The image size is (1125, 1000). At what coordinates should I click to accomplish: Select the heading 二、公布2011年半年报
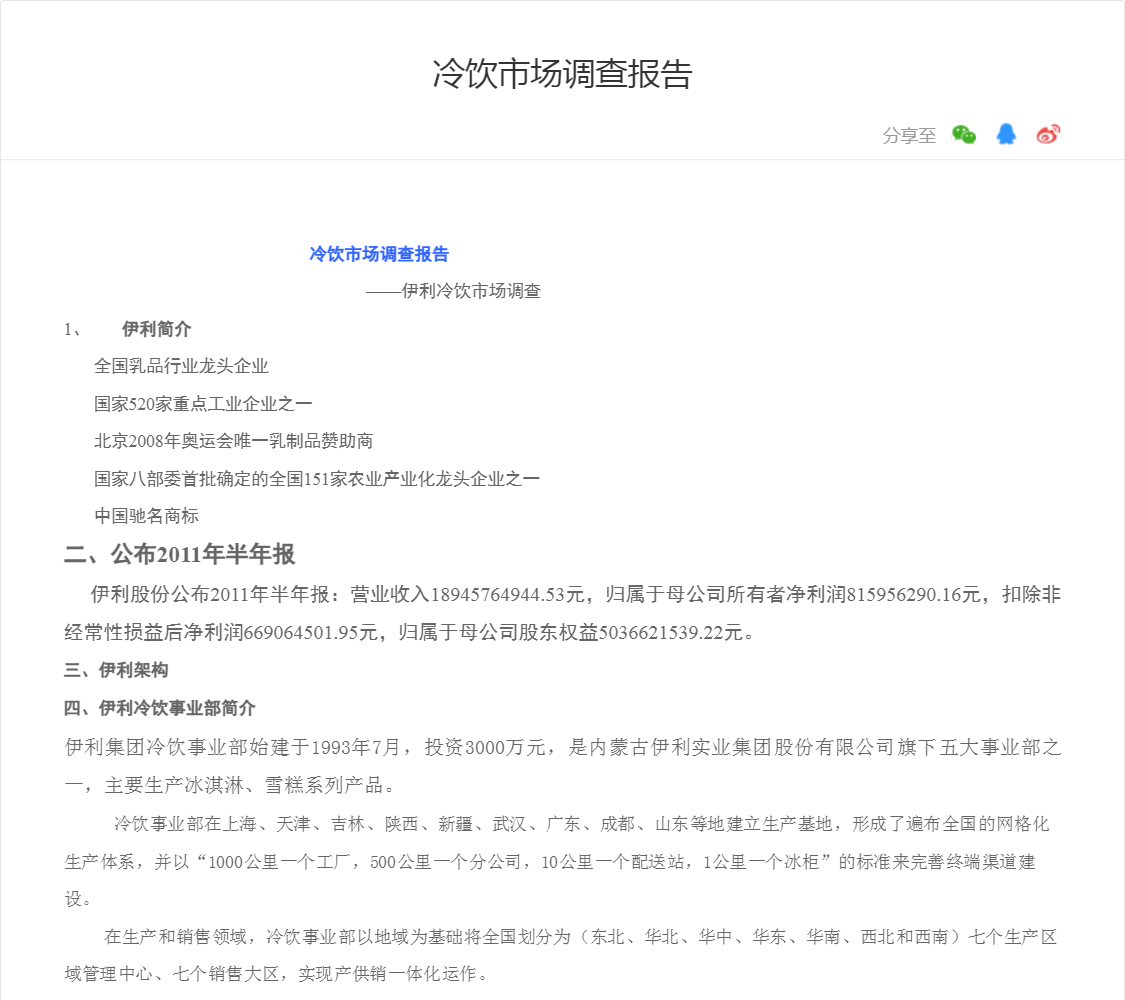click(179, 554)
